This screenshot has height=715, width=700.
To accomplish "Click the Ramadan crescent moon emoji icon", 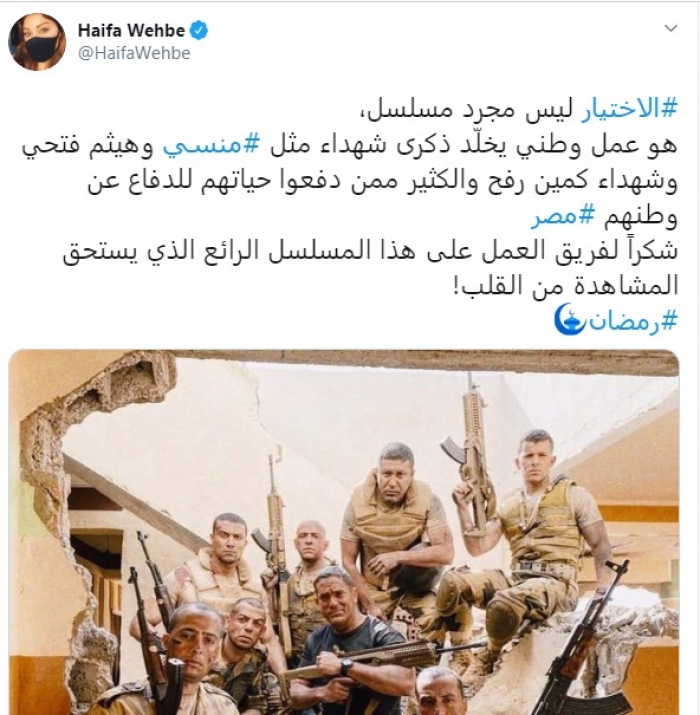I will 569,319.
